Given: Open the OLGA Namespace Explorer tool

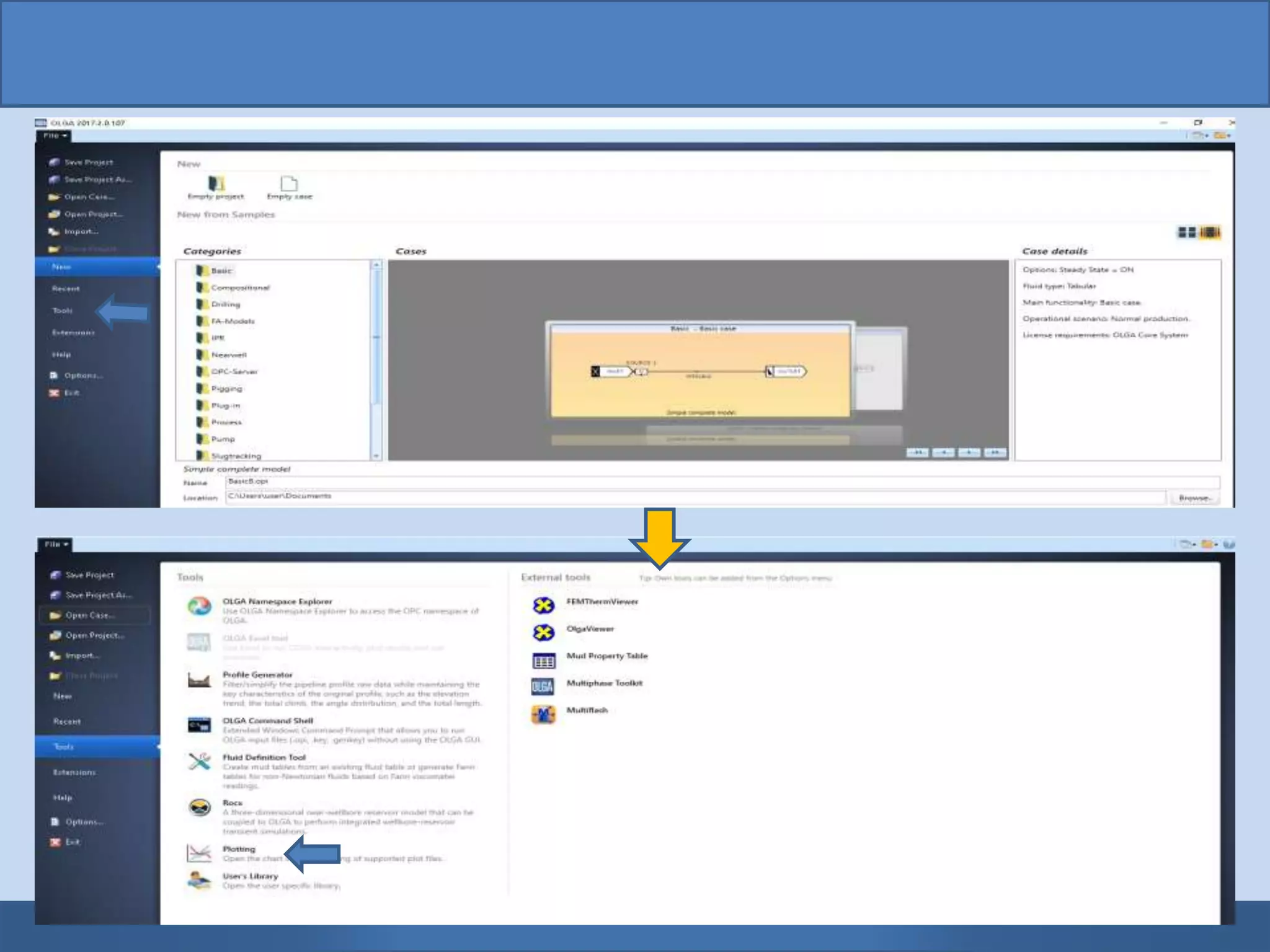Looking at the screenshot, I should [277, 601].
